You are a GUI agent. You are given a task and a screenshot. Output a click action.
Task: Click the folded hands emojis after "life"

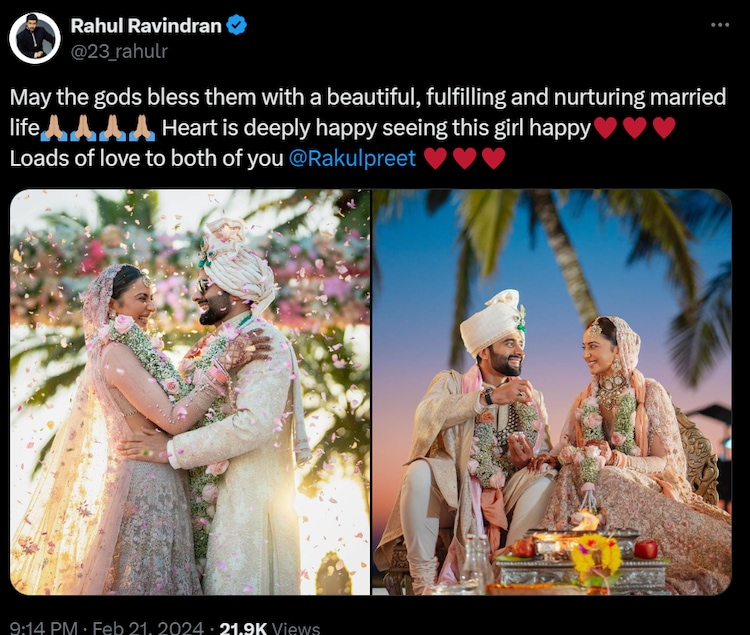[x=98, y=128]
